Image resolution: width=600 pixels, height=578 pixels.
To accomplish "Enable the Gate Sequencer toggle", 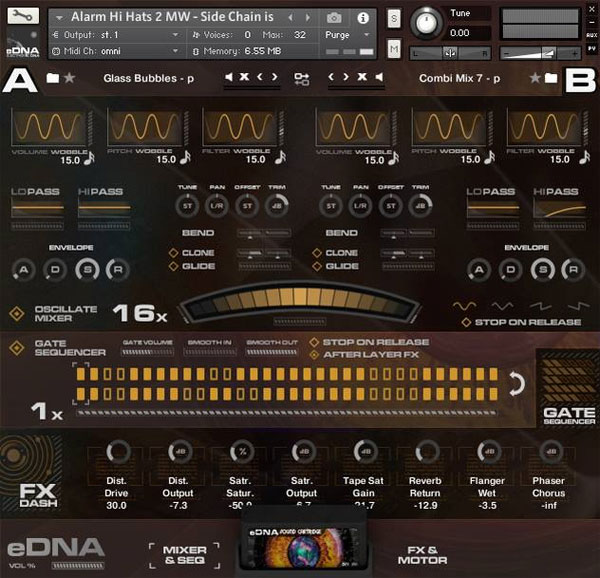I will click(17, 347).
